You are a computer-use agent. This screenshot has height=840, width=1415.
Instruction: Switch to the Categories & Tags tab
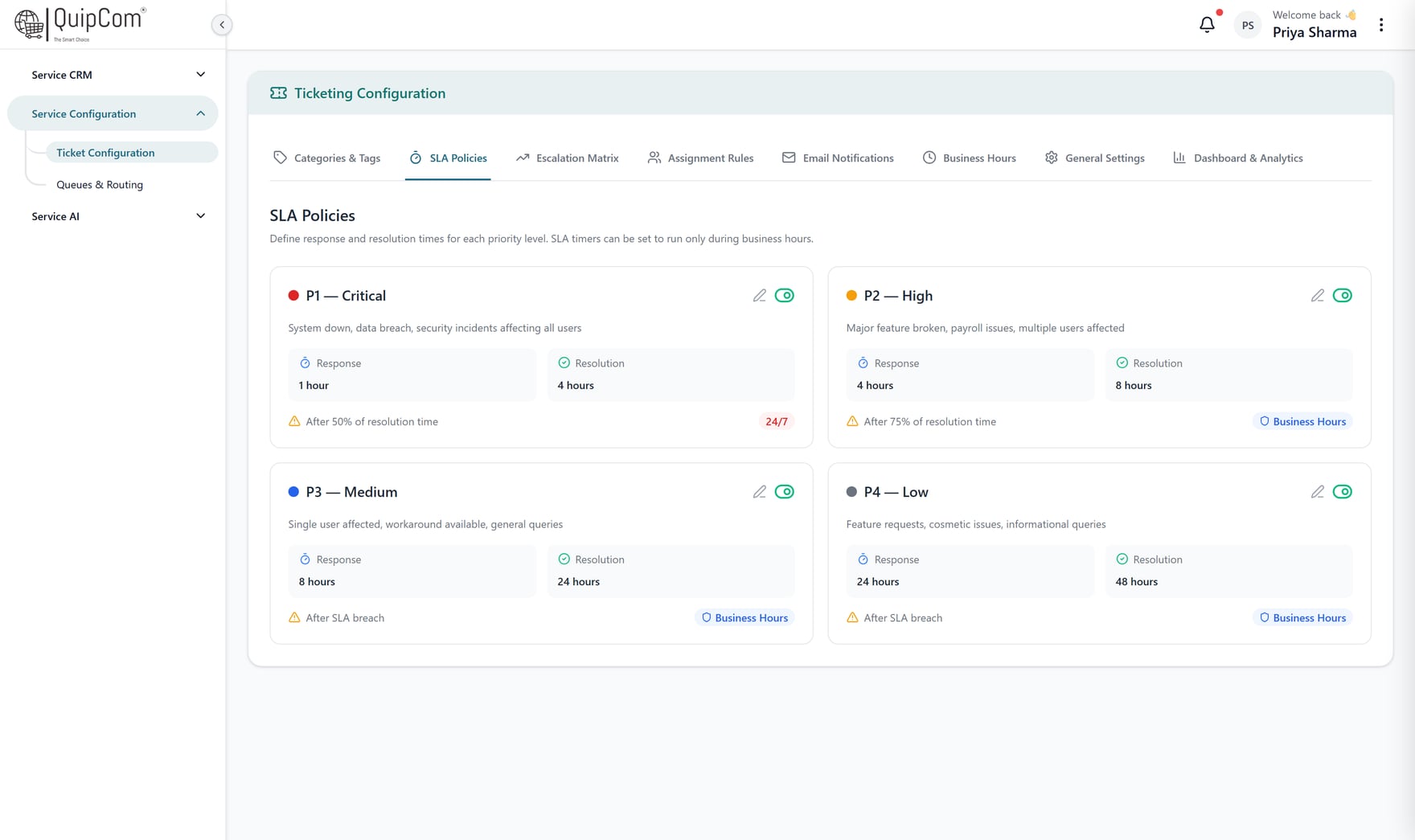coord(326,158)
